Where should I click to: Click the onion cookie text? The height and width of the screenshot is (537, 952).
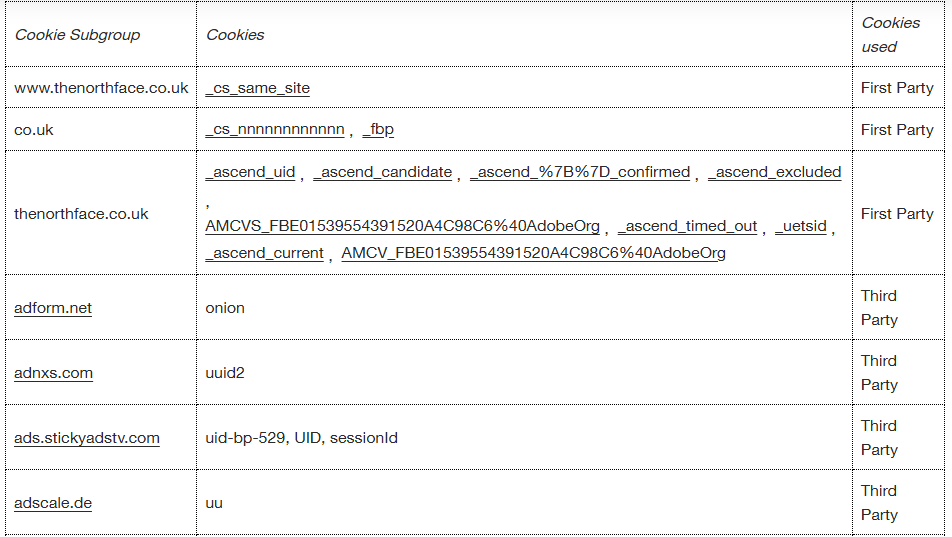(x=225, y=308)
